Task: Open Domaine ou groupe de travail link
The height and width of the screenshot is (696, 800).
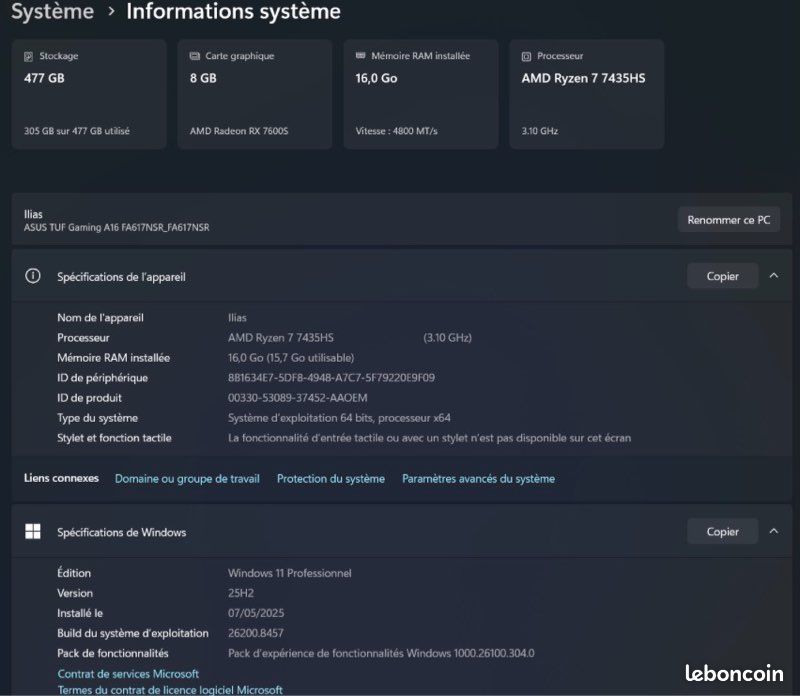Action: tap(187, 479)
